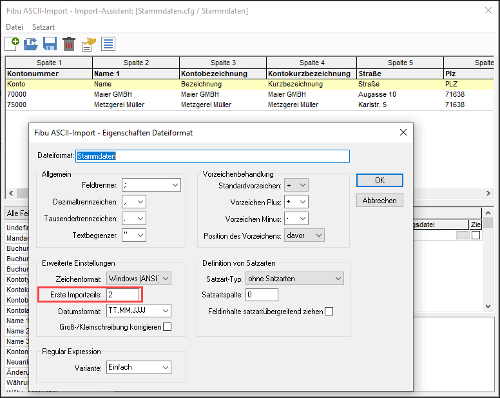This screenshot has height=398, width=500.
Task: Click the Erste Importzeile input field
Action: [x=122, y=294]
